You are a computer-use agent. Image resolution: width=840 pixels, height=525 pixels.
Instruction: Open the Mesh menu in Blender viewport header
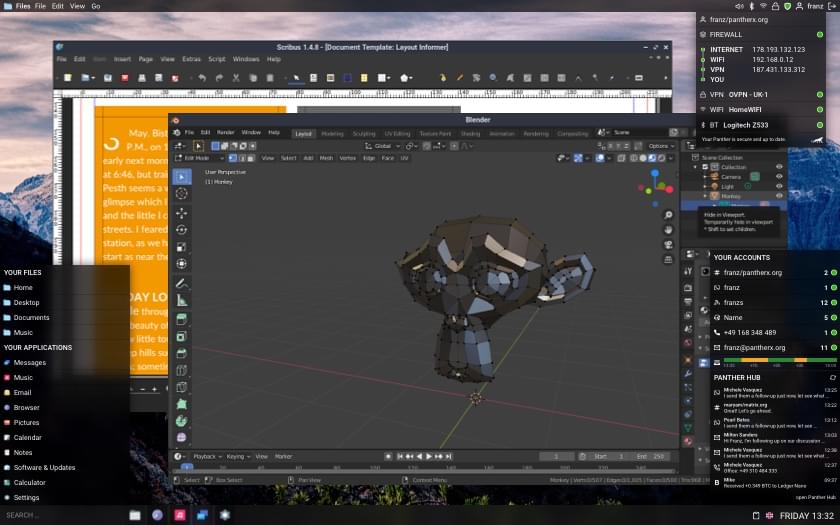click(x=326, y=158)
